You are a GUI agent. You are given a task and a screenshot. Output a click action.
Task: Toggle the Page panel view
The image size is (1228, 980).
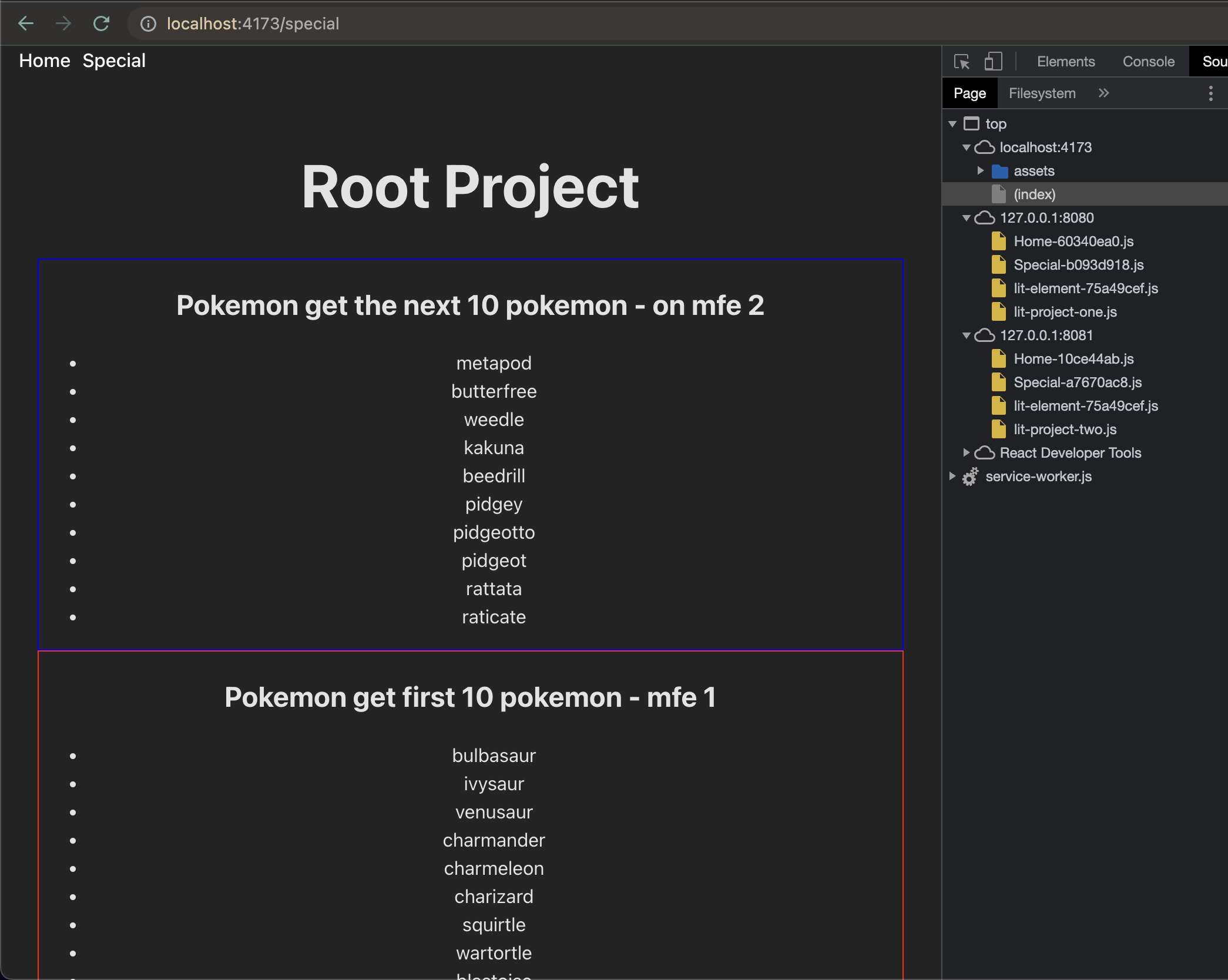(970, 92)
